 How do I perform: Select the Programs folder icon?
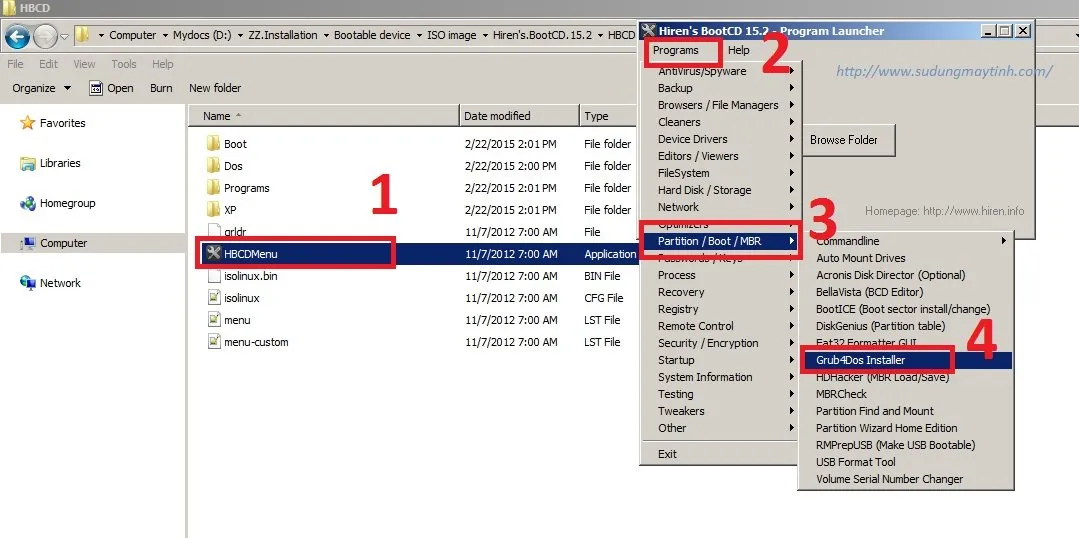(213, 188)
